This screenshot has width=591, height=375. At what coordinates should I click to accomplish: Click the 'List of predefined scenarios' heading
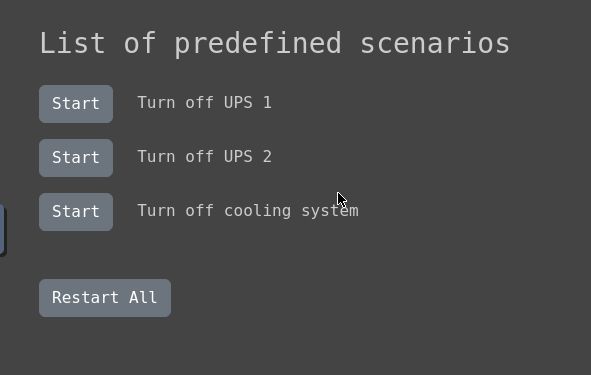click(275, 44)
